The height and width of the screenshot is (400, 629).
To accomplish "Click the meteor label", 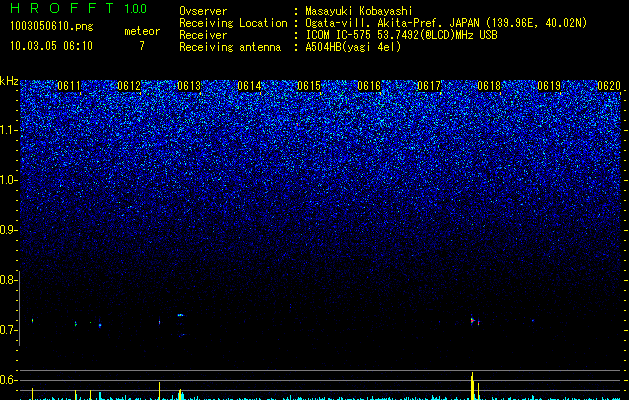I will [x=142, y=31].
